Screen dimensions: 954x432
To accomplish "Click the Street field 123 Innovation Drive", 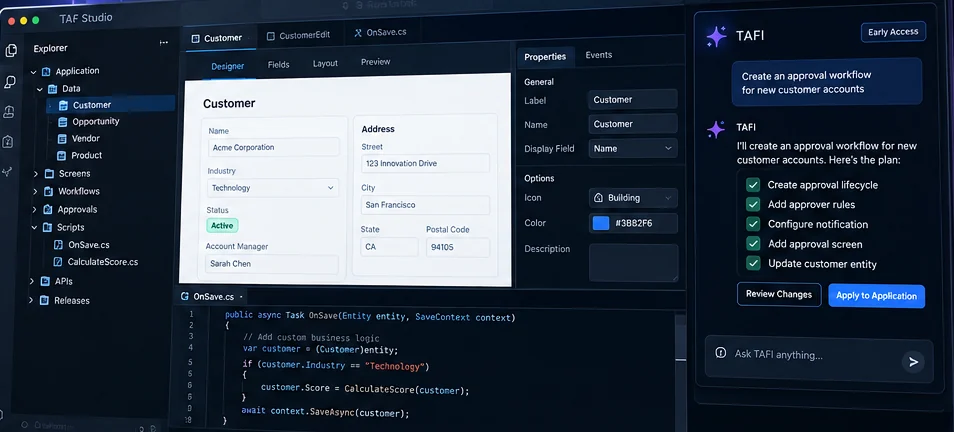I will [425, 163].
